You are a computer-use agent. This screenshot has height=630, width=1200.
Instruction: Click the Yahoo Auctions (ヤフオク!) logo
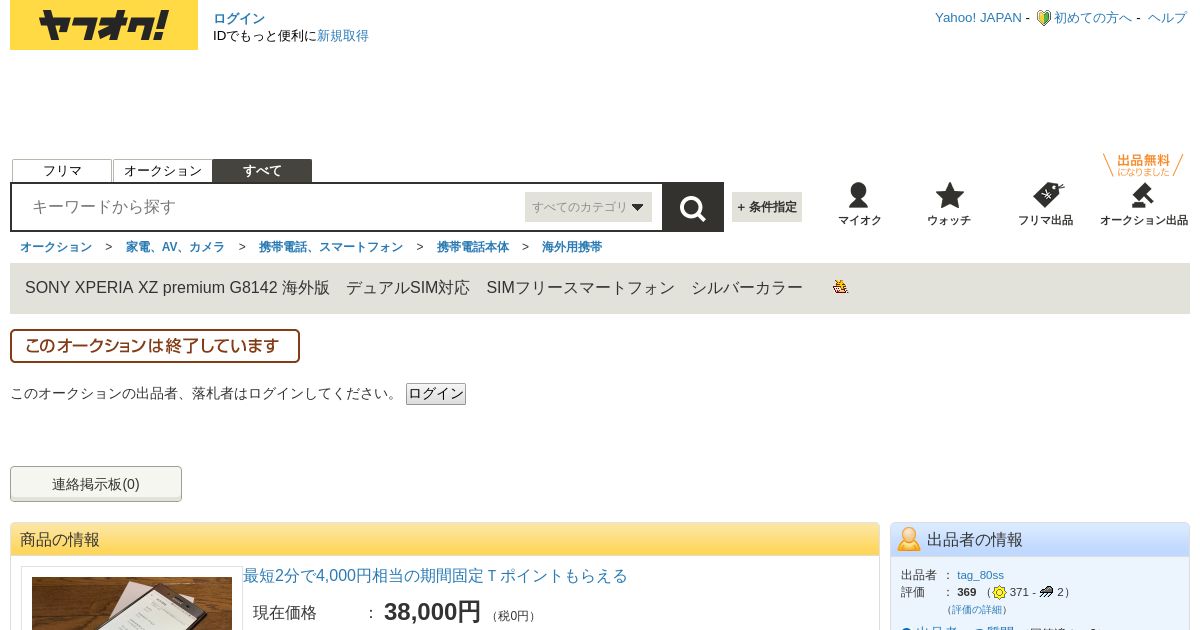104,25
